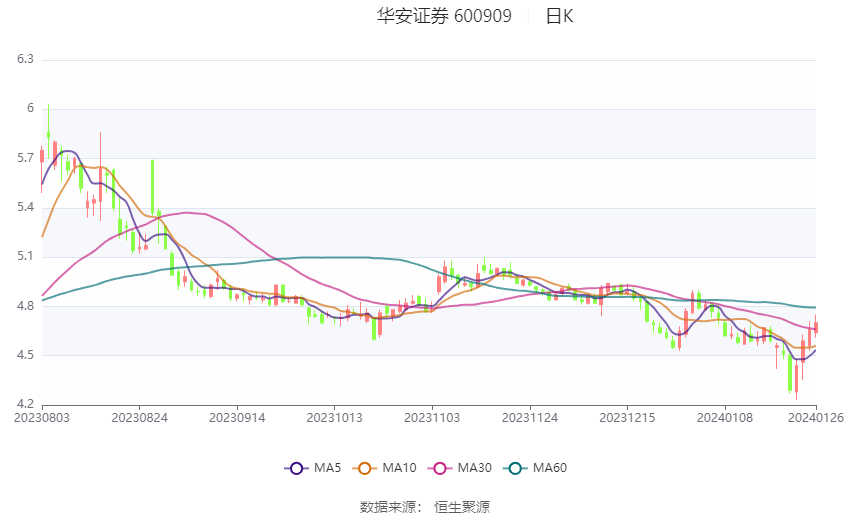Click the 4.2 y-axis price label
This screenshot has height=517, width=850.
tap(25, 404)
